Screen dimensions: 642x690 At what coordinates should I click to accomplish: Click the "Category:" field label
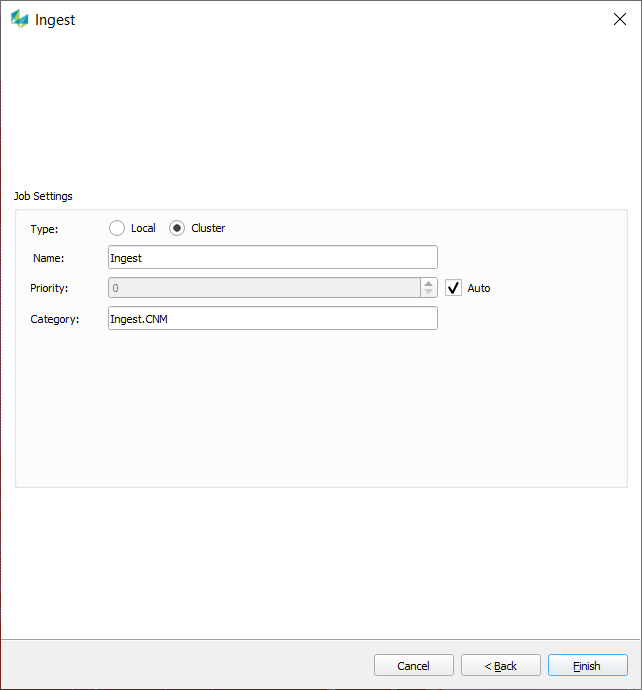[53, 318]
